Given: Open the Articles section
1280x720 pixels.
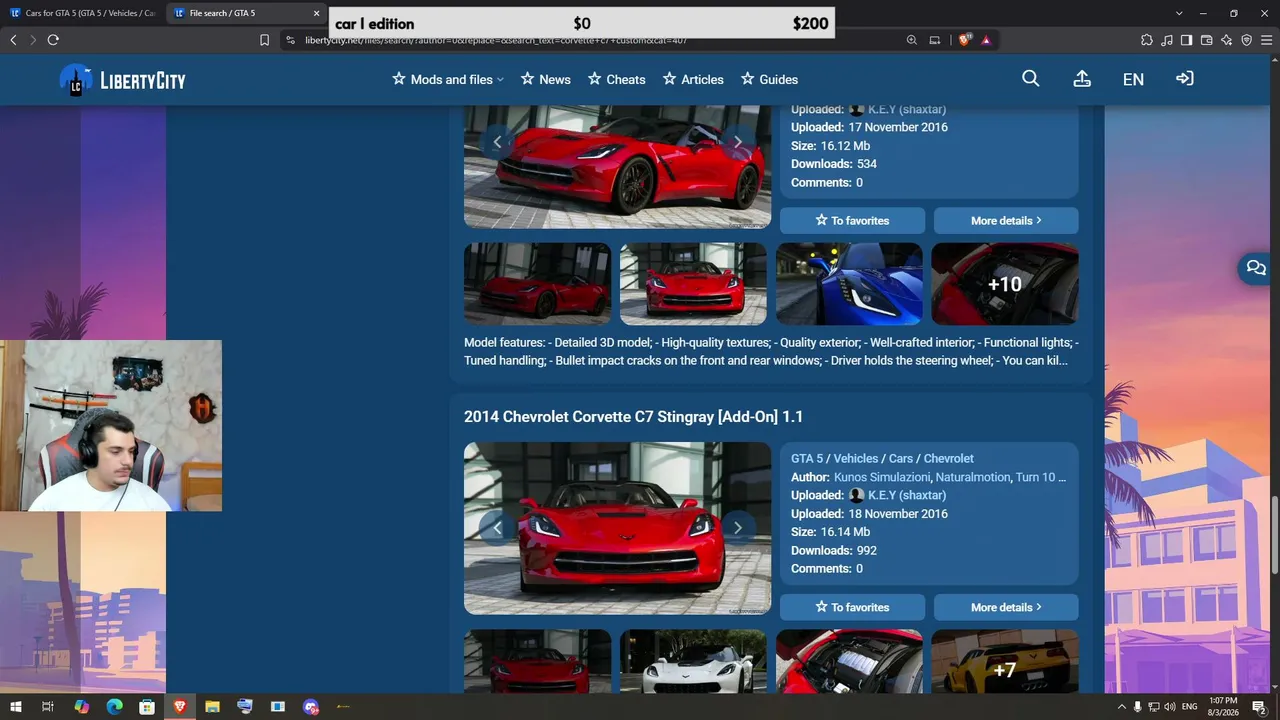Looking at the screenshot, I should click(x=693, y=79).
